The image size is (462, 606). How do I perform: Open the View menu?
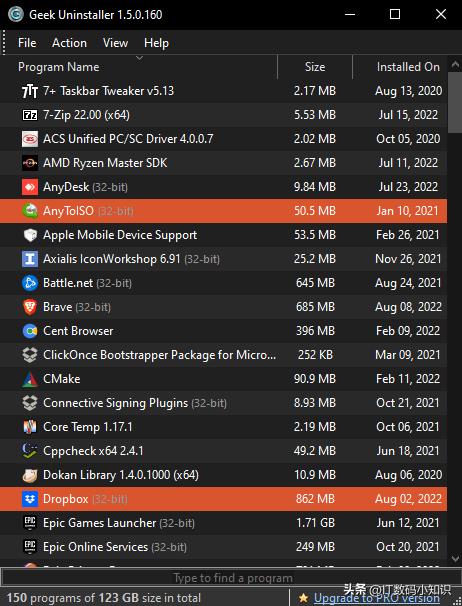(x=115, y=43)
